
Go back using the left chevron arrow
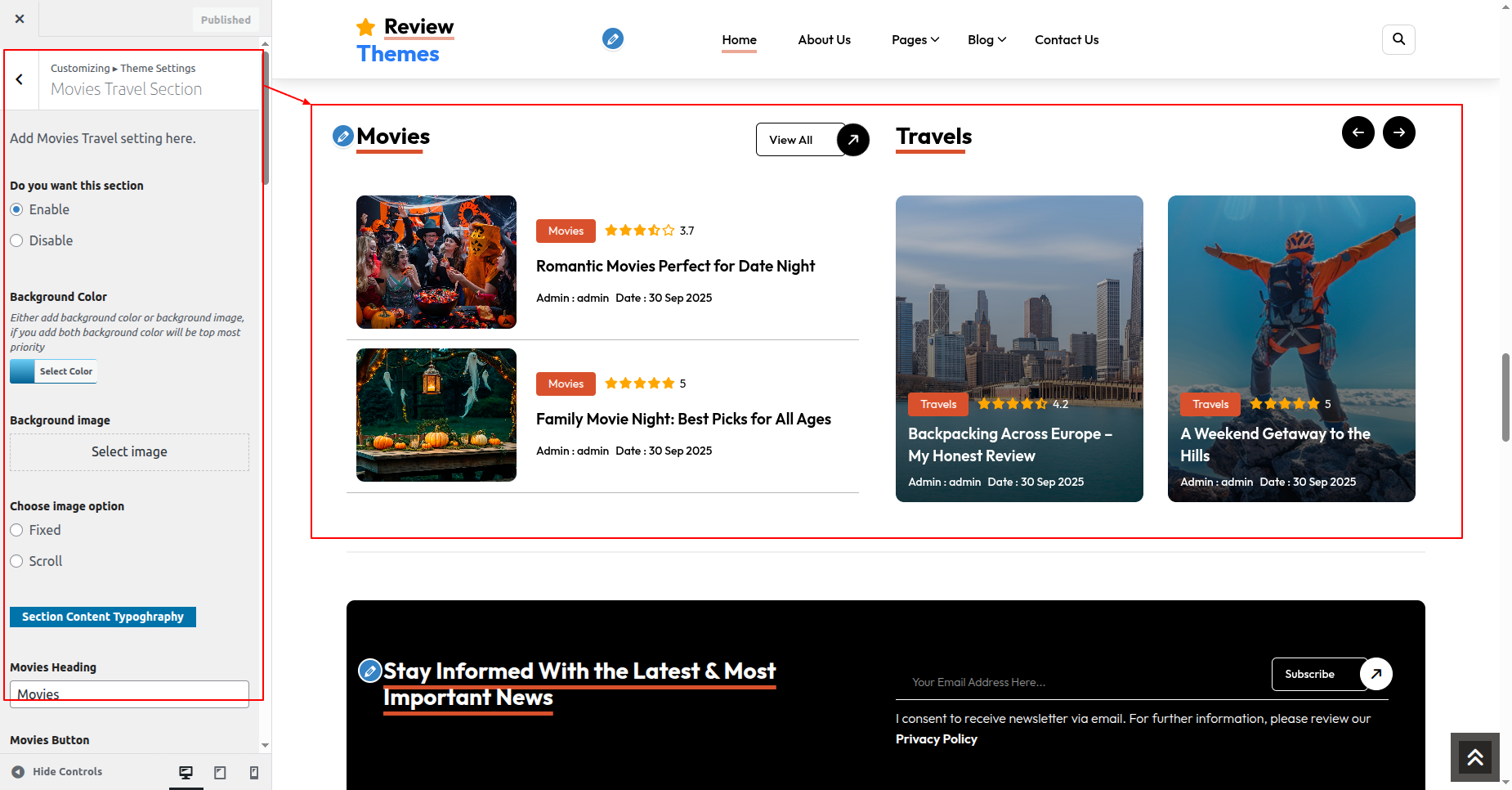point(20,79)
